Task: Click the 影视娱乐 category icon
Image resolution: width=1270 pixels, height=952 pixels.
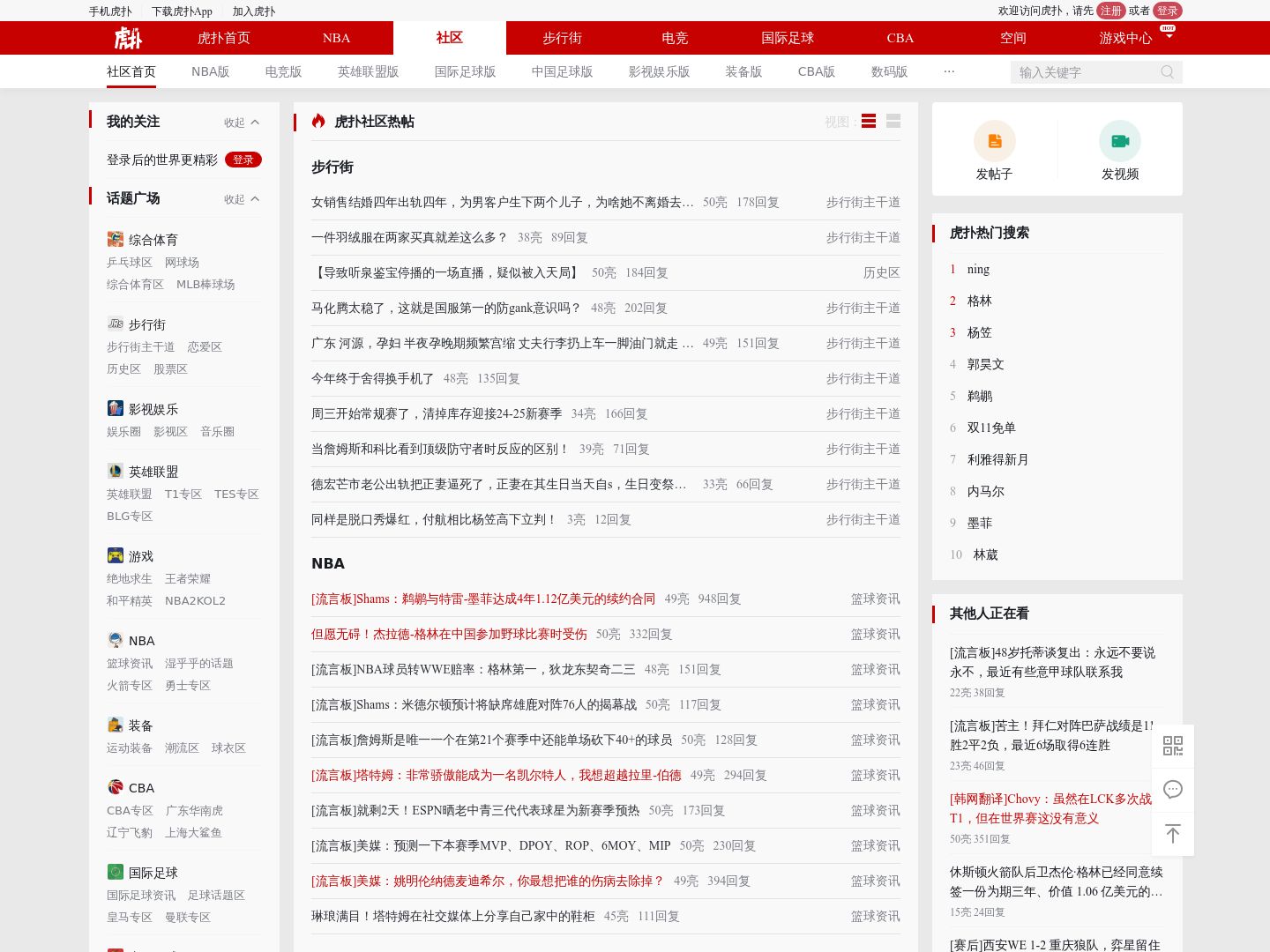Action: pos(116,408)
